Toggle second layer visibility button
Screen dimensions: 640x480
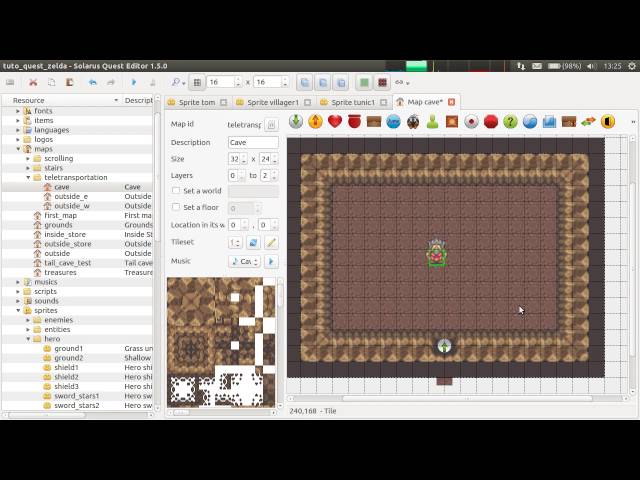click(x=323, y=82)
